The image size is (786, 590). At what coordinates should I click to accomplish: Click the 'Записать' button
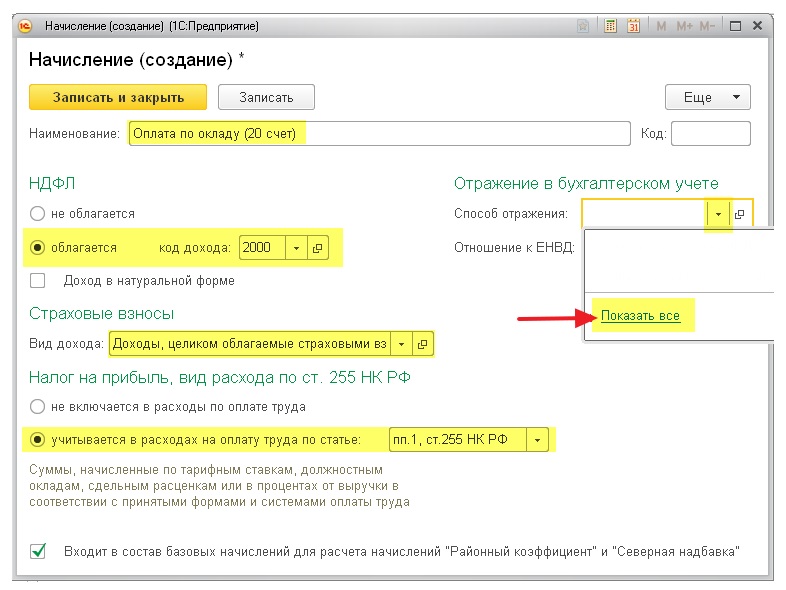(x=266, y=97)
